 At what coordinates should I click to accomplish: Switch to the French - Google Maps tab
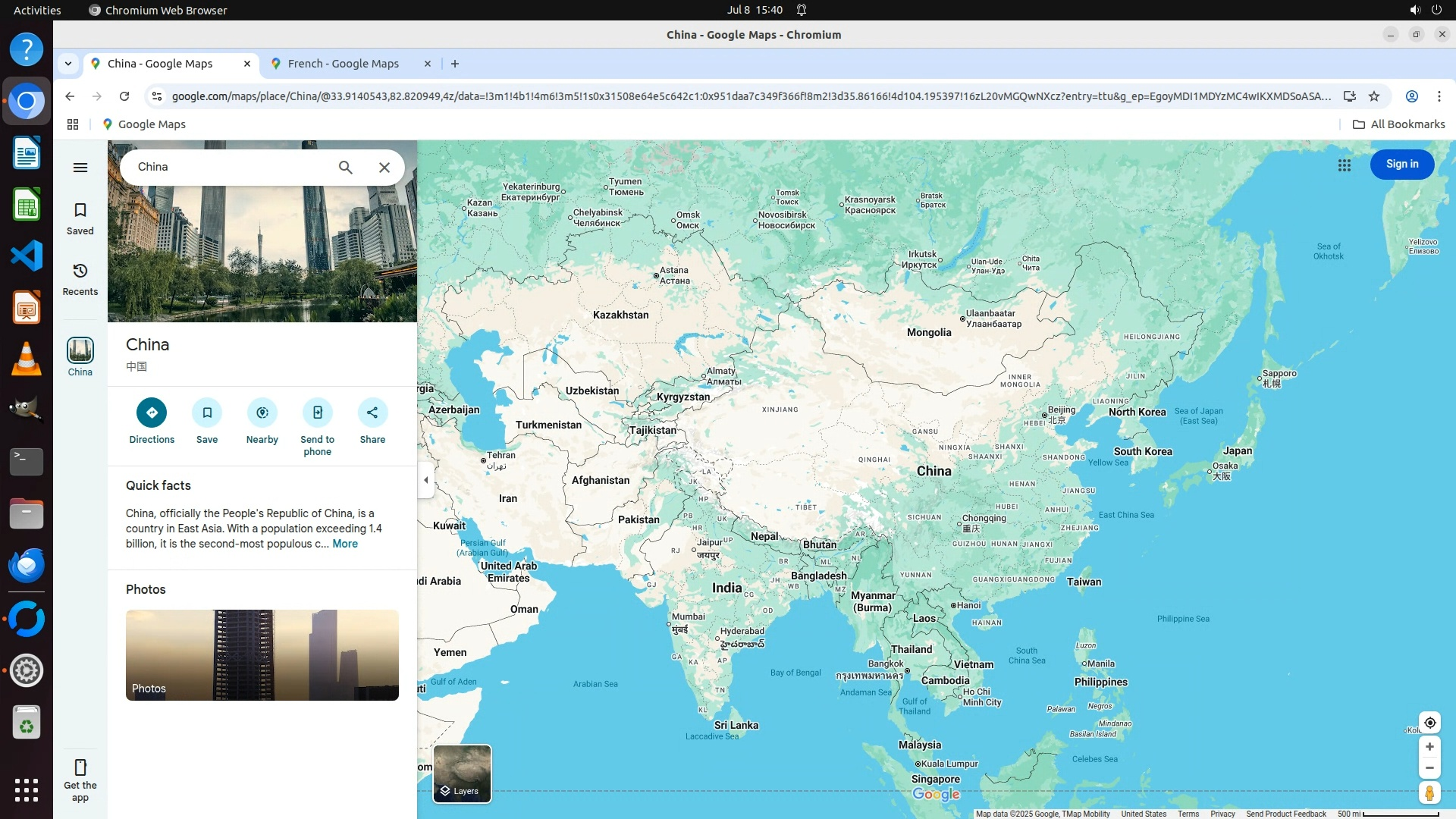click(344, 64)
